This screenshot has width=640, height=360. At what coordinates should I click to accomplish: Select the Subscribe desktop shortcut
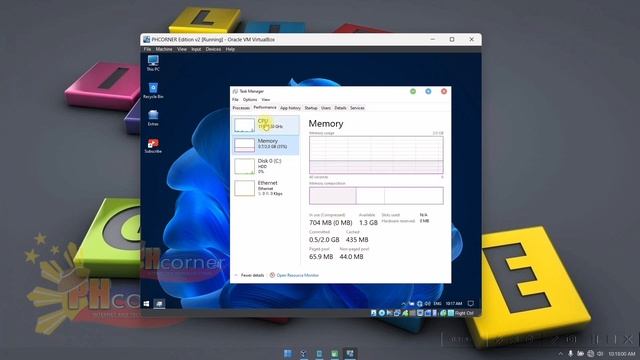[x=153, y=145]
